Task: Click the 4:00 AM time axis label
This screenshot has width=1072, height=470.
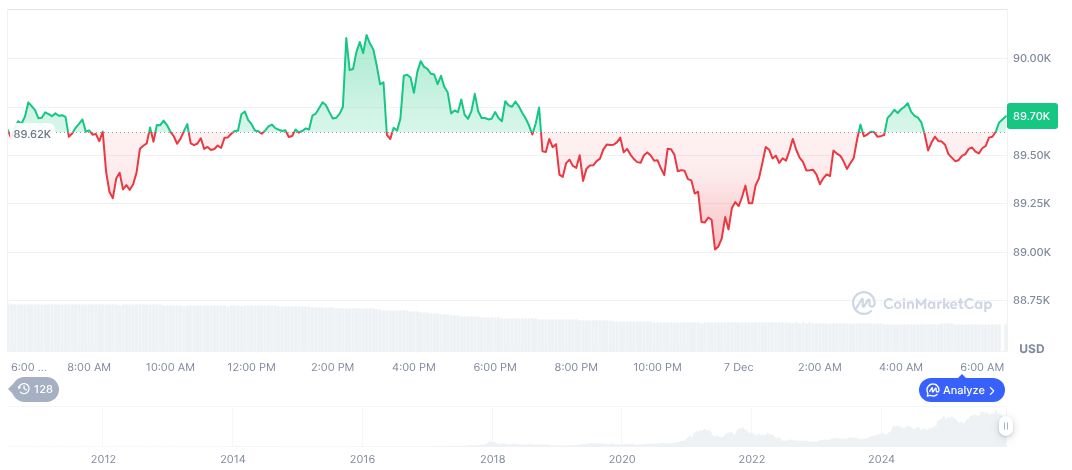Action: coord(901,367)
